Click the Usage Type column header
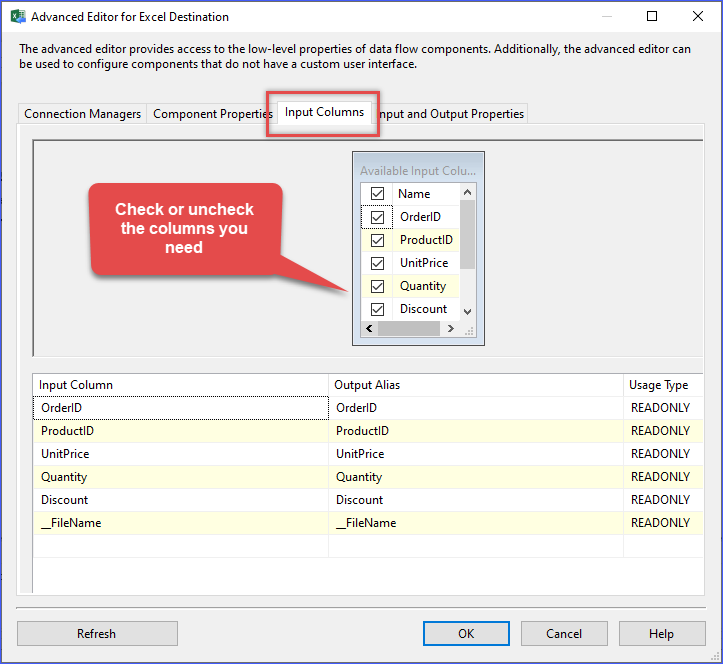The image size is (723, 664). (663, 385)
